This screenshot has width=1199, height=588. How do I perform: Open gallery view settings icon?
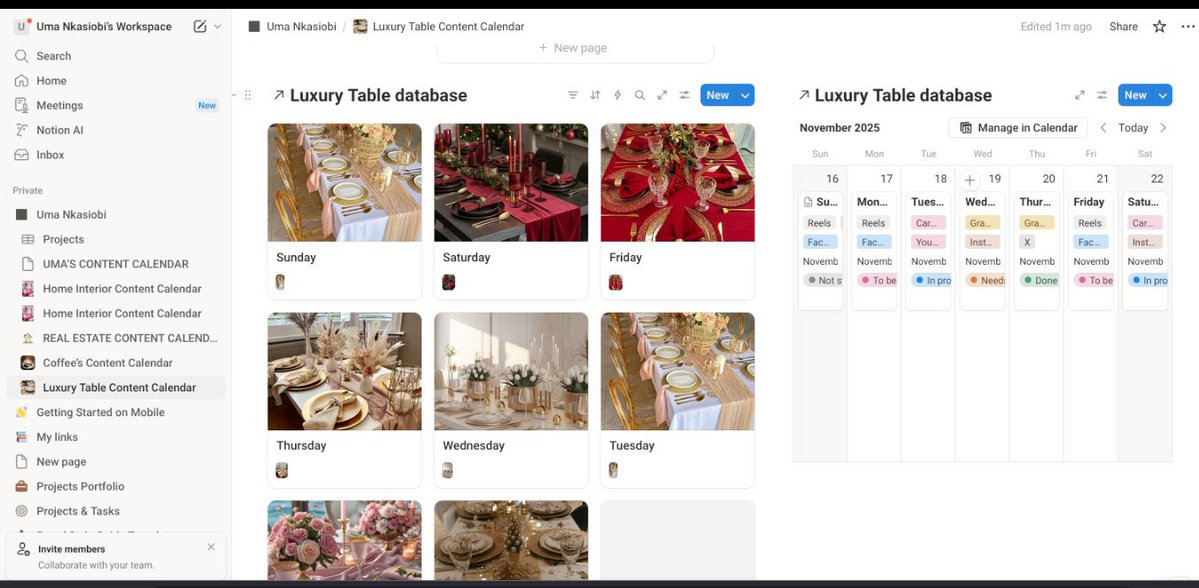click(684, 96)
